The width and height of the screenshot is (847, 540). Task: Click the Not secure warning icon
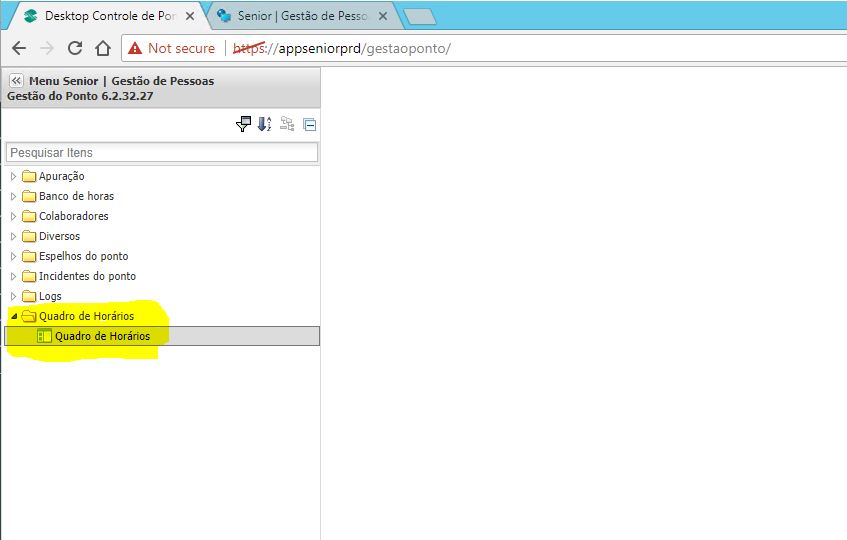coord(135,48)
